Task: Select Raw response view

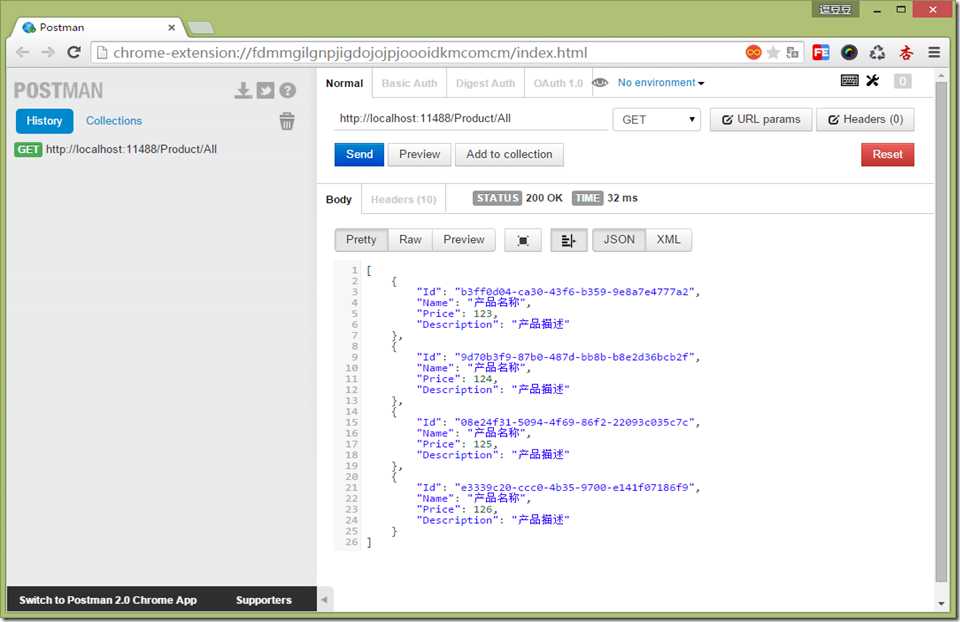Action: [410, 239]
